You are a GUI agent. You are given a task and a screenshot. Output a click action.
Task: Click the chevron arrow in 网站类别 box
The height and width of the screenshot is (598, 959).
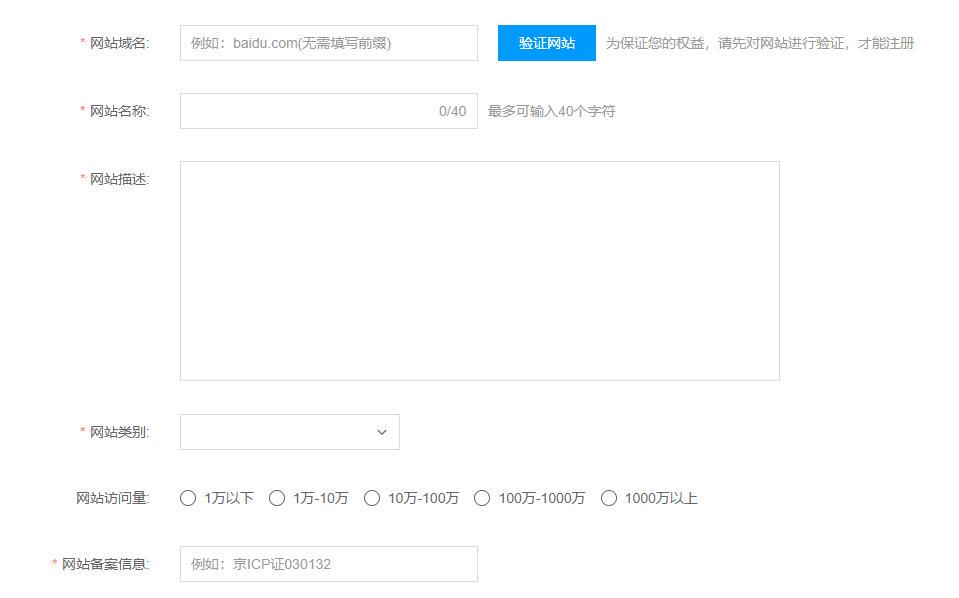pos(381,432)
